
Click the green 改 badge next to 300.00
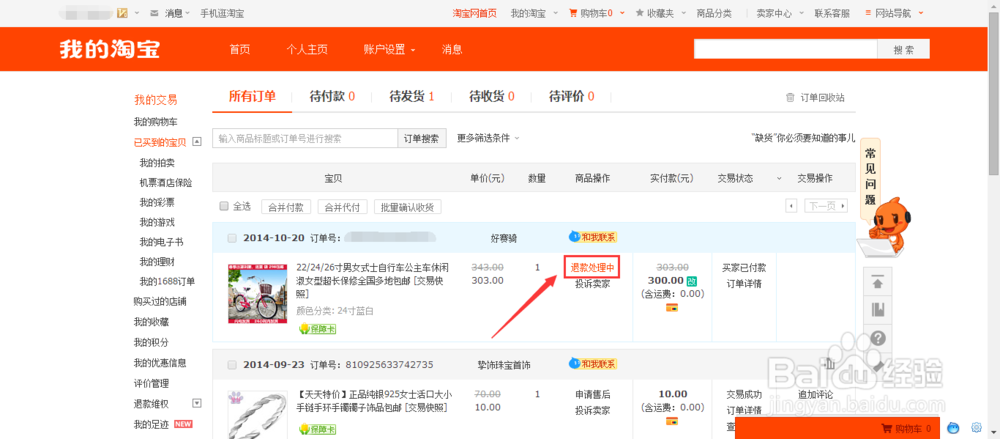[x=691, y=281]
